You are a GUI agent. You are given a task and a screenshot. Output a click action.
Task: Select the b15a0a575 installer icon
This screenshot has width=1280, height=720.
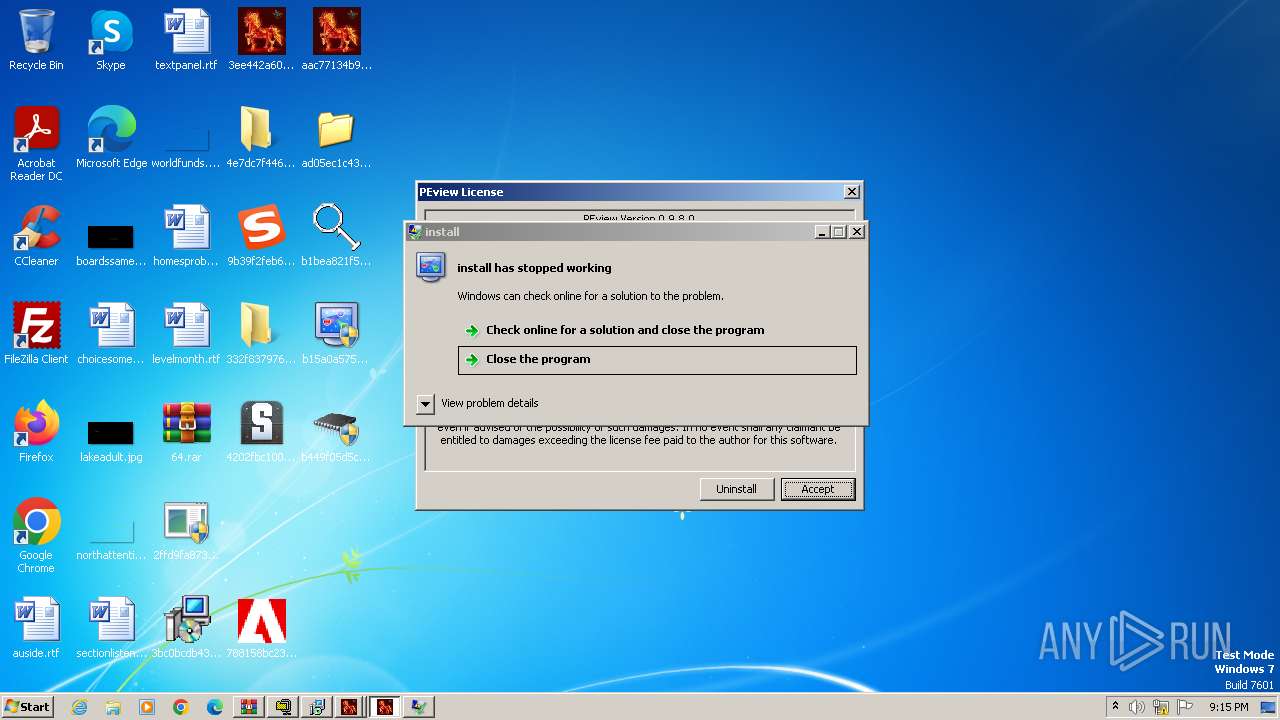click(x=336, y=334)
